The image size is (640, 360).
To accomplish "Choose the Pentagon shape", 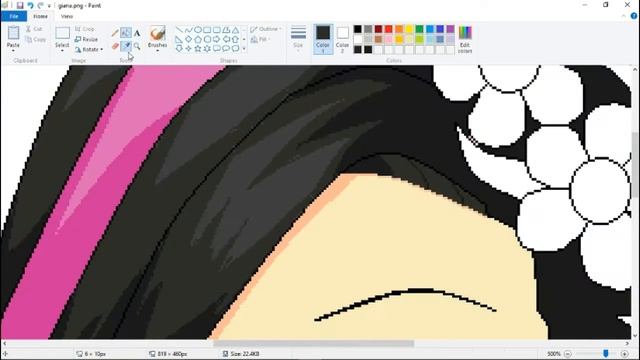I will [198, 39].
